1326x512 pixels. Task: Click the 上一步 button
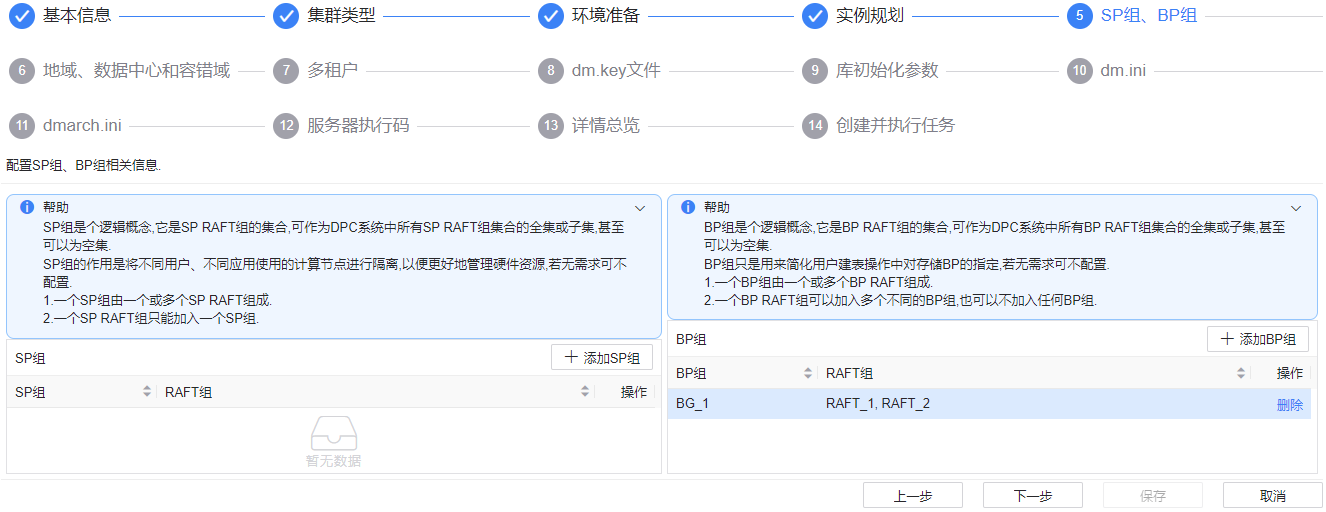point(913,496)
